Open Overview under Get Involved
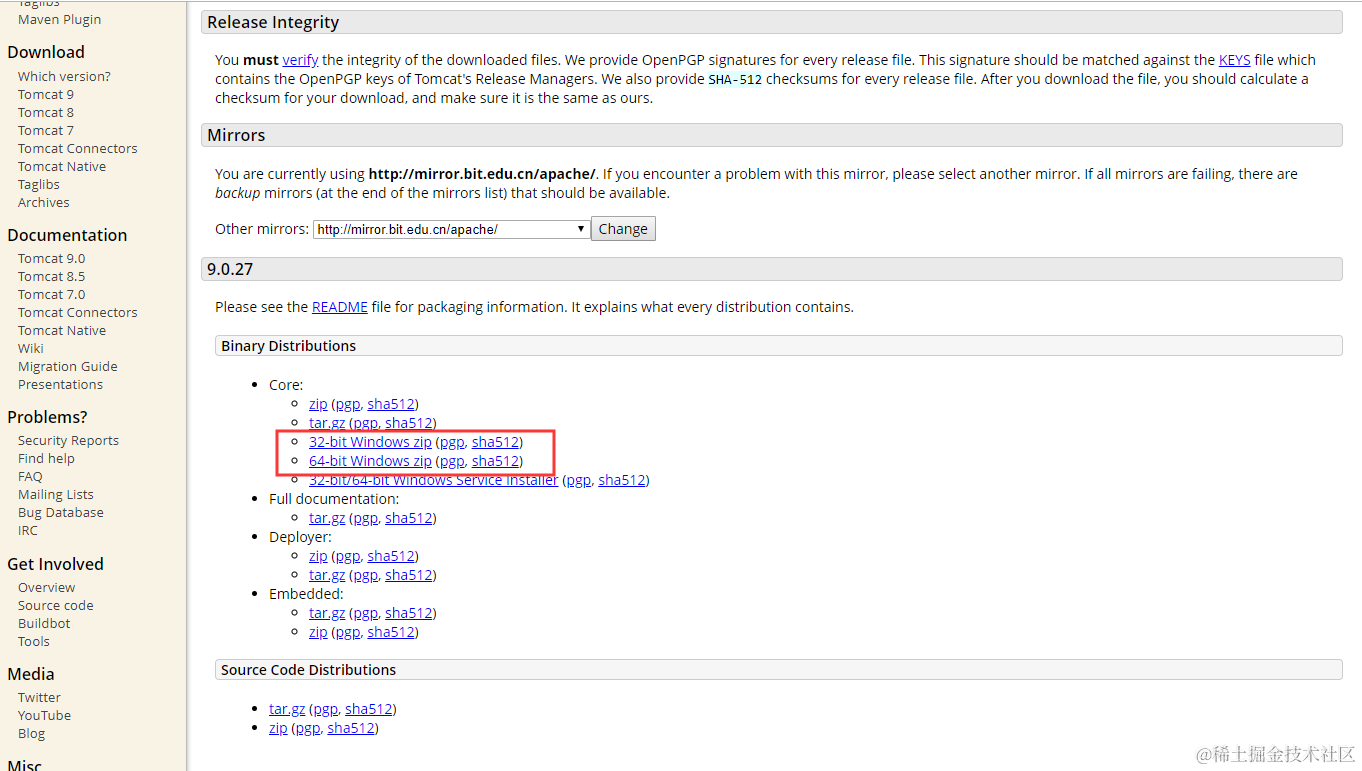The image size is (1362, 771). [46, 587]
